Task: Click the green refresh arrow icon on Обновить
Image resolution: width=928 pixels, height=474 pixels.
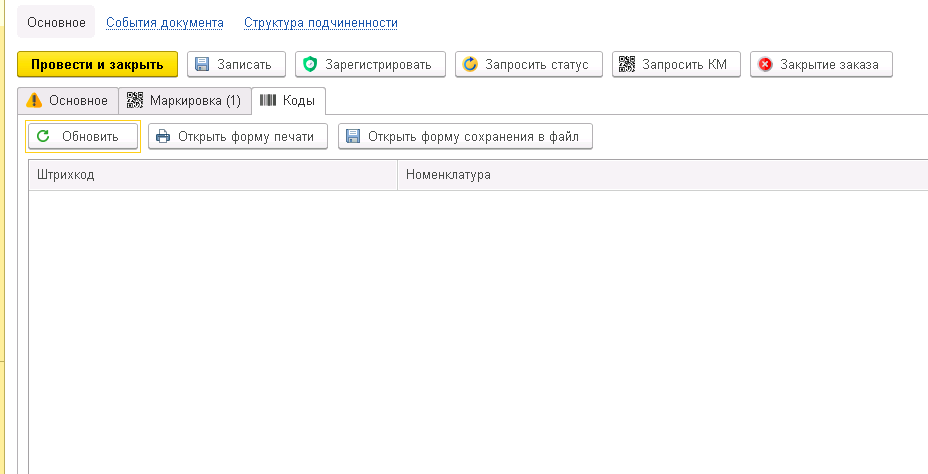Action: tap(43, 137)
